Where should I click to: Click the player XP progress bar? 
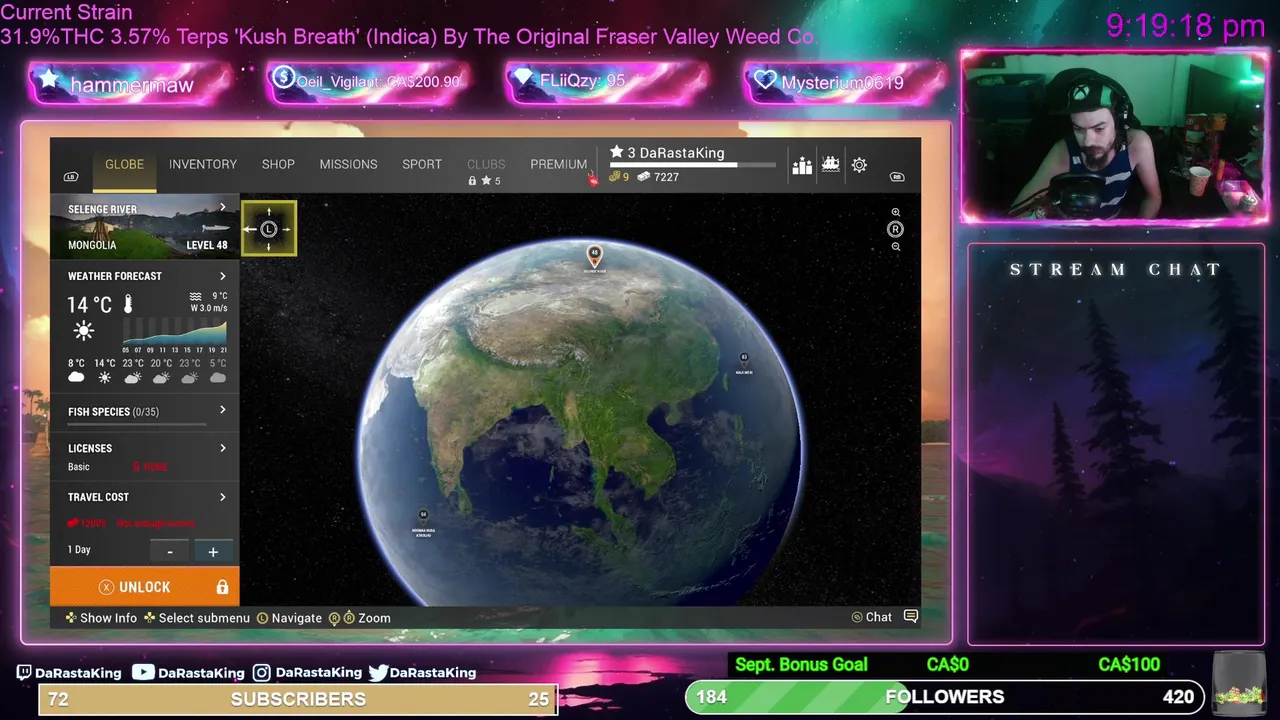[693, 165]
